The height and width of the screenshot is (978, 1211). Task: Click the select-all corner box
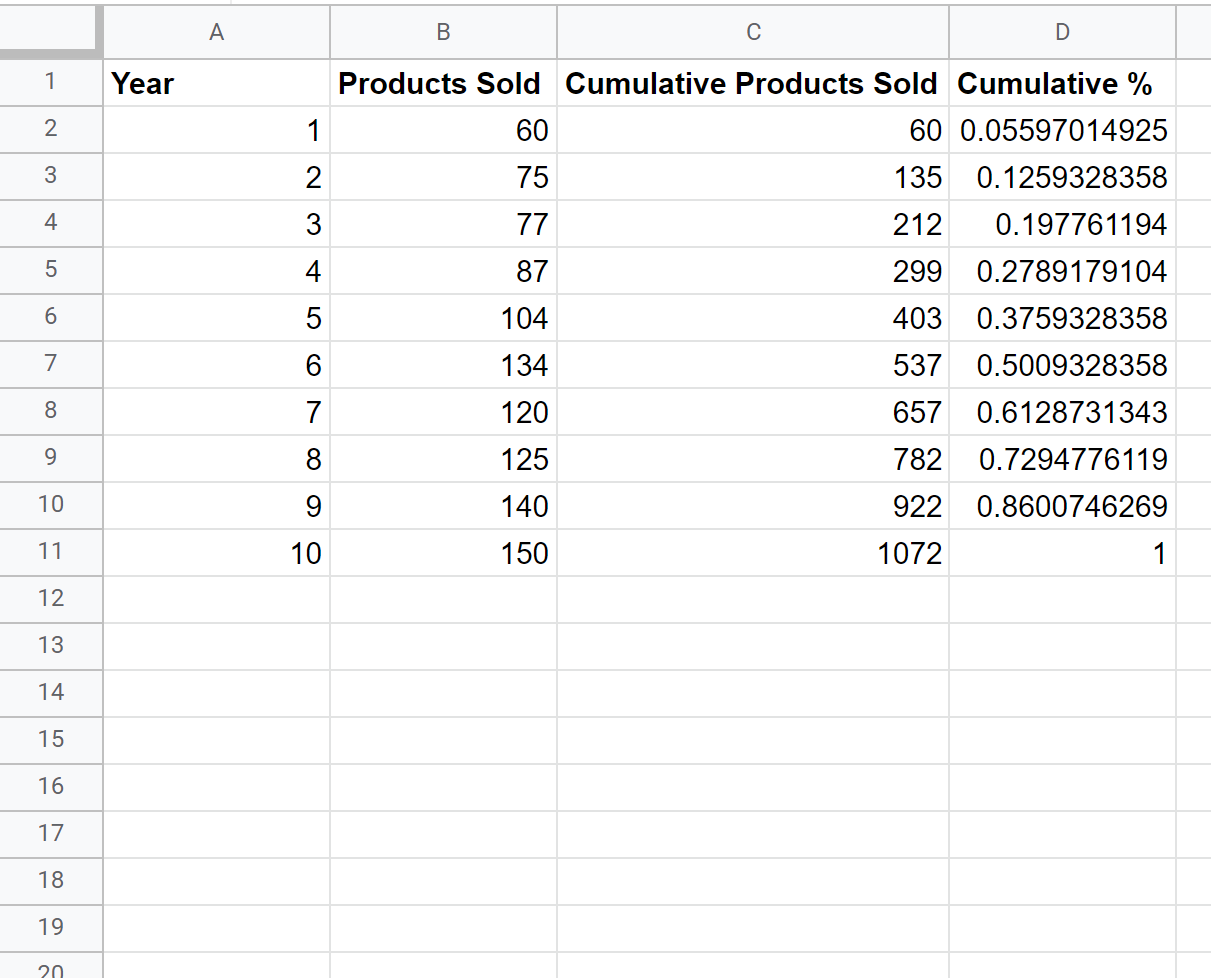coord(51,32)
